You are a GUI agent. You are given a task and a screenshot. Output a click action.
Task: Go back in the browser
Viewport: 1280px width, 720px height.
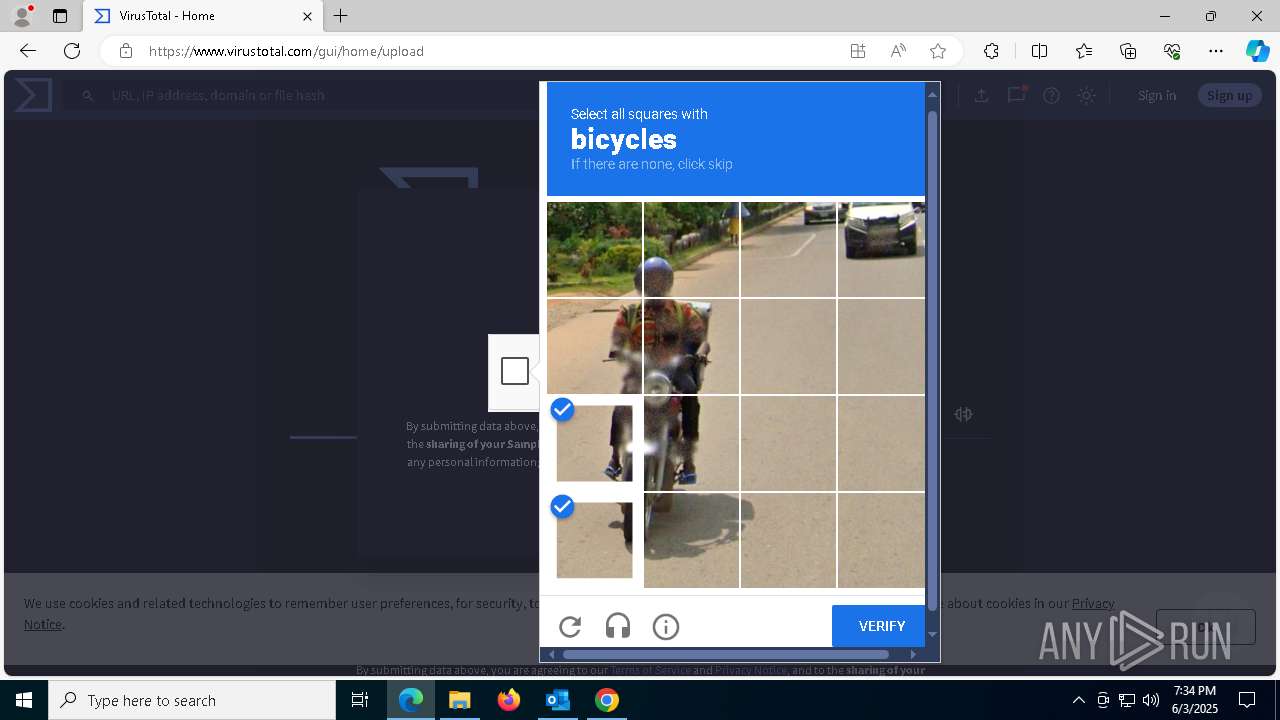pyautogui.click(x=28, y=51)
